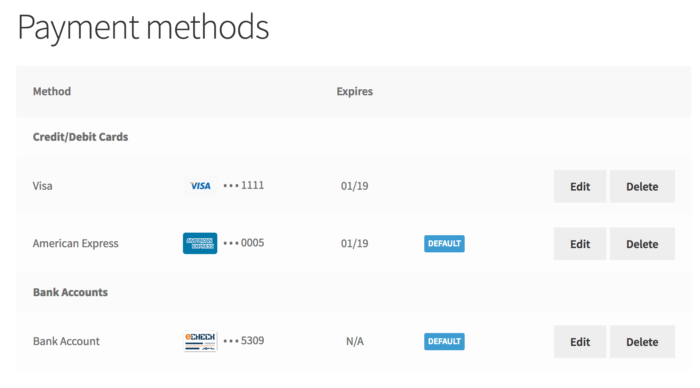This screenshot has height=388, width=700.
Task: Click the Visa method name text
Action: [42, 186]
